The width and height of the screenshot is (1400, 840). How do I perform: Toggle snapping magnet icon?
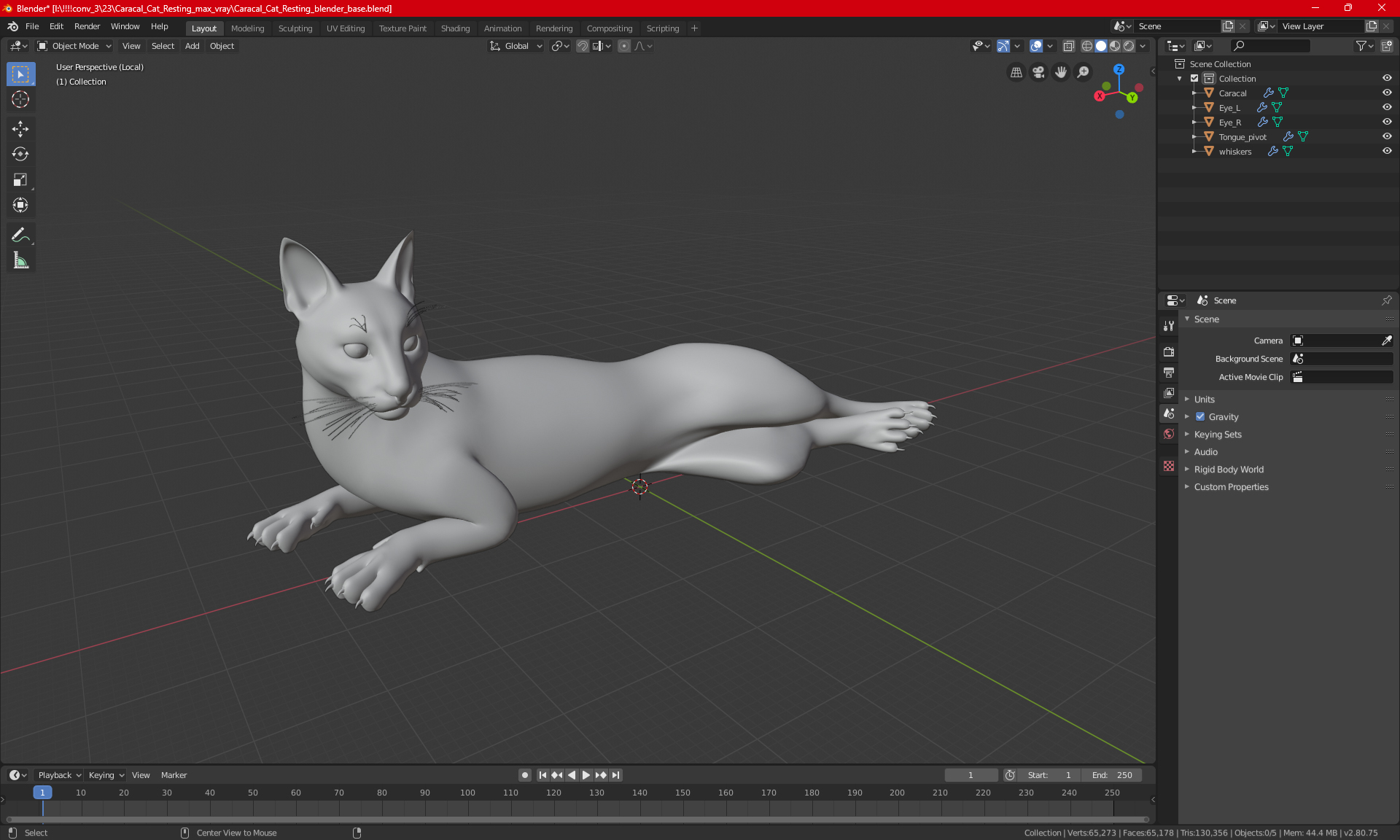point(583,46)
